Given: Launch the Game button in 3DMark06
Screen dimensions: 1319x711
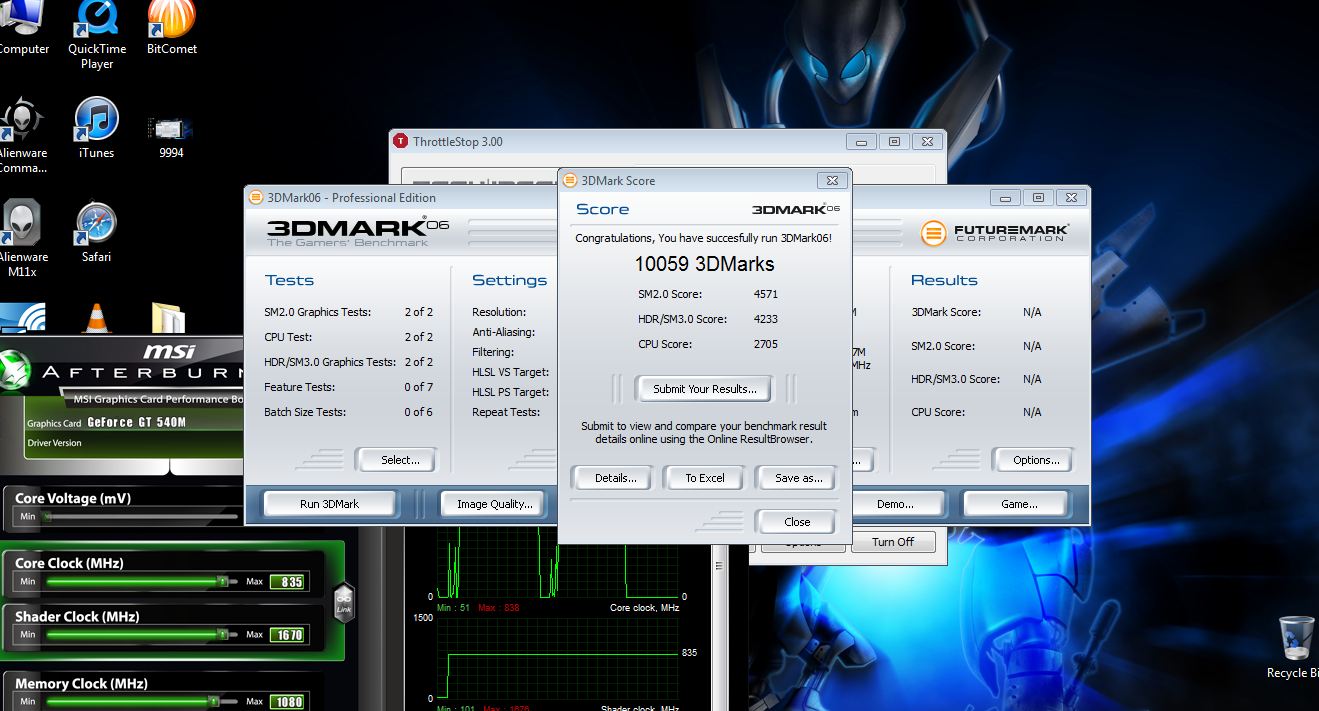Looking at the screenshot, I should (1019, 504).
